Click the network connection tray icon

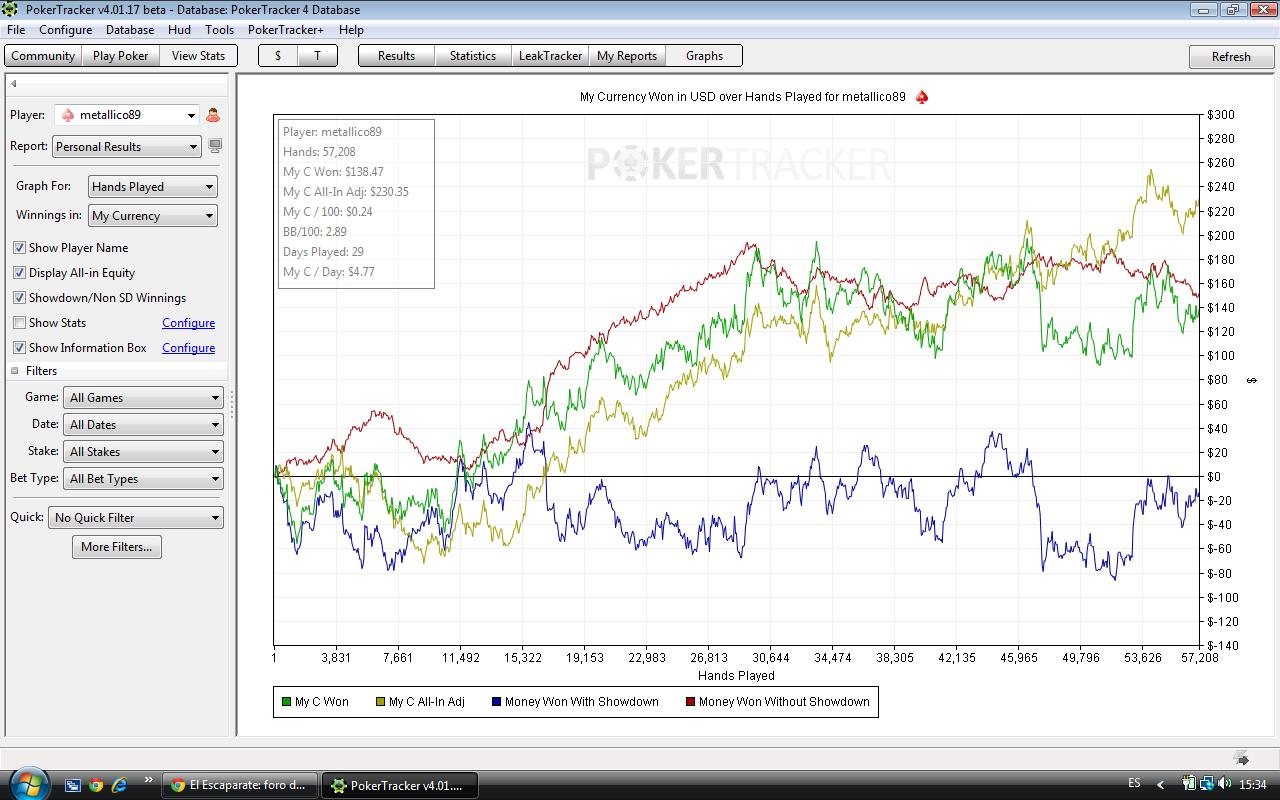click(1207, 784)
